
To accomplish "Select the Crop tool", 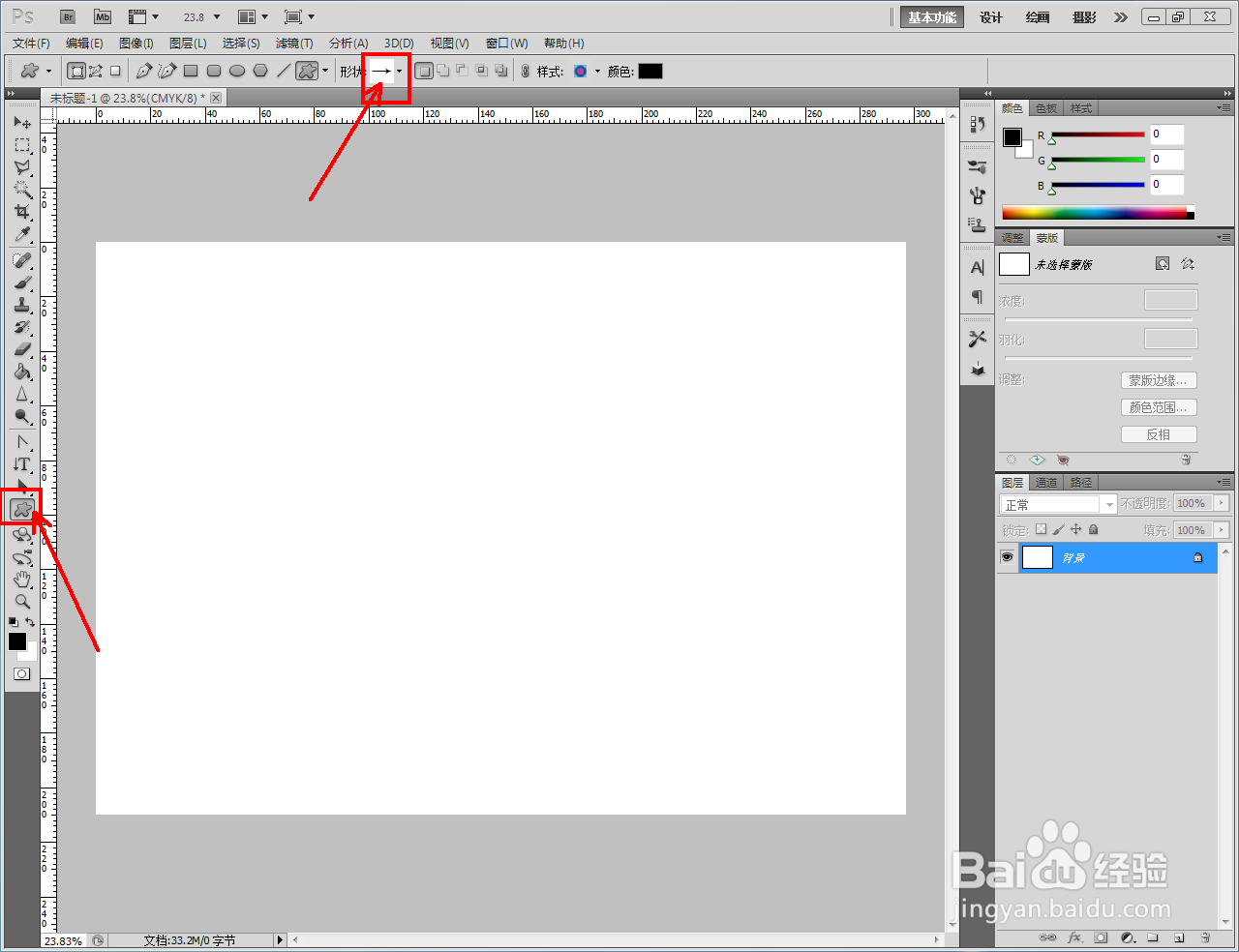I will [x=22, y=212].
